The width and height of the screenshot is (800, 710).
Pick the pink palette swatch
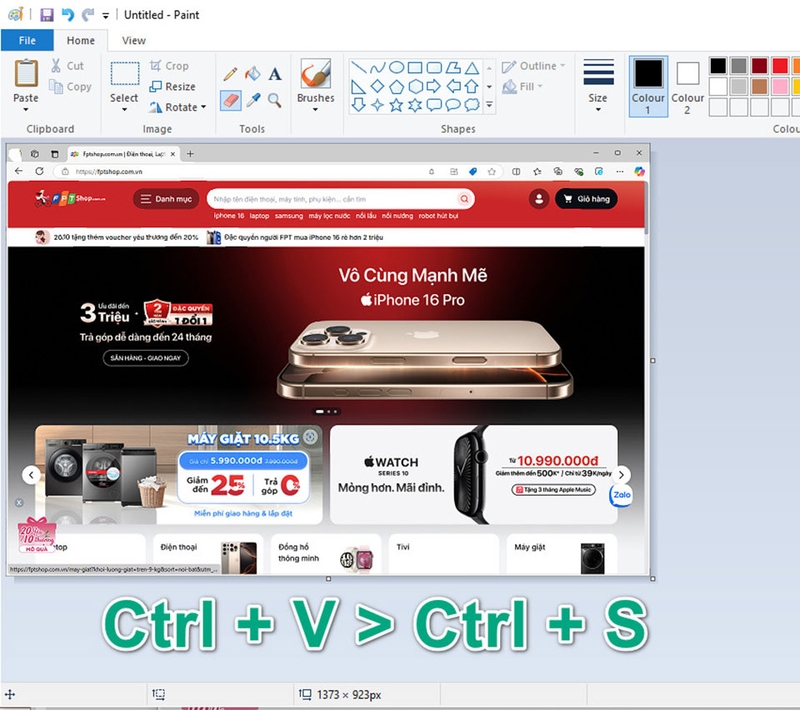pos(780,87)
